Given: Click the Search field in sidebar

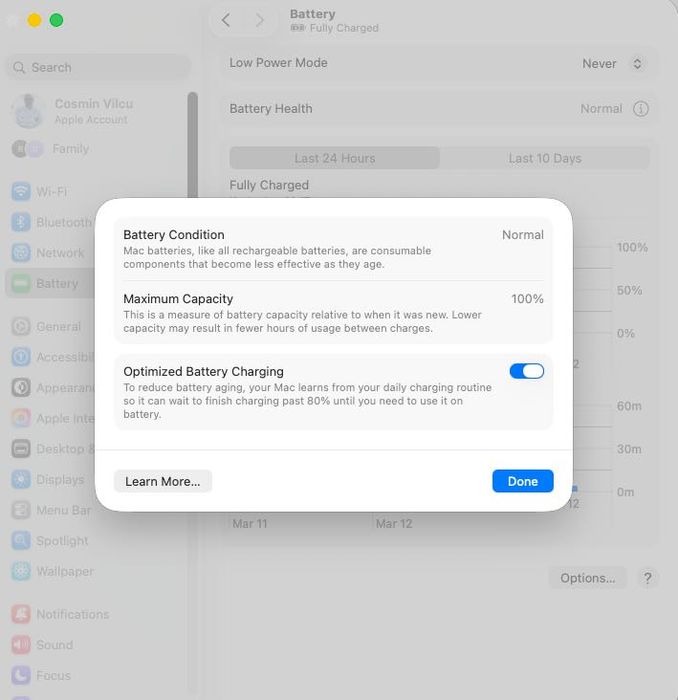Looking at the screenshot, I should [x=99, y=67].
